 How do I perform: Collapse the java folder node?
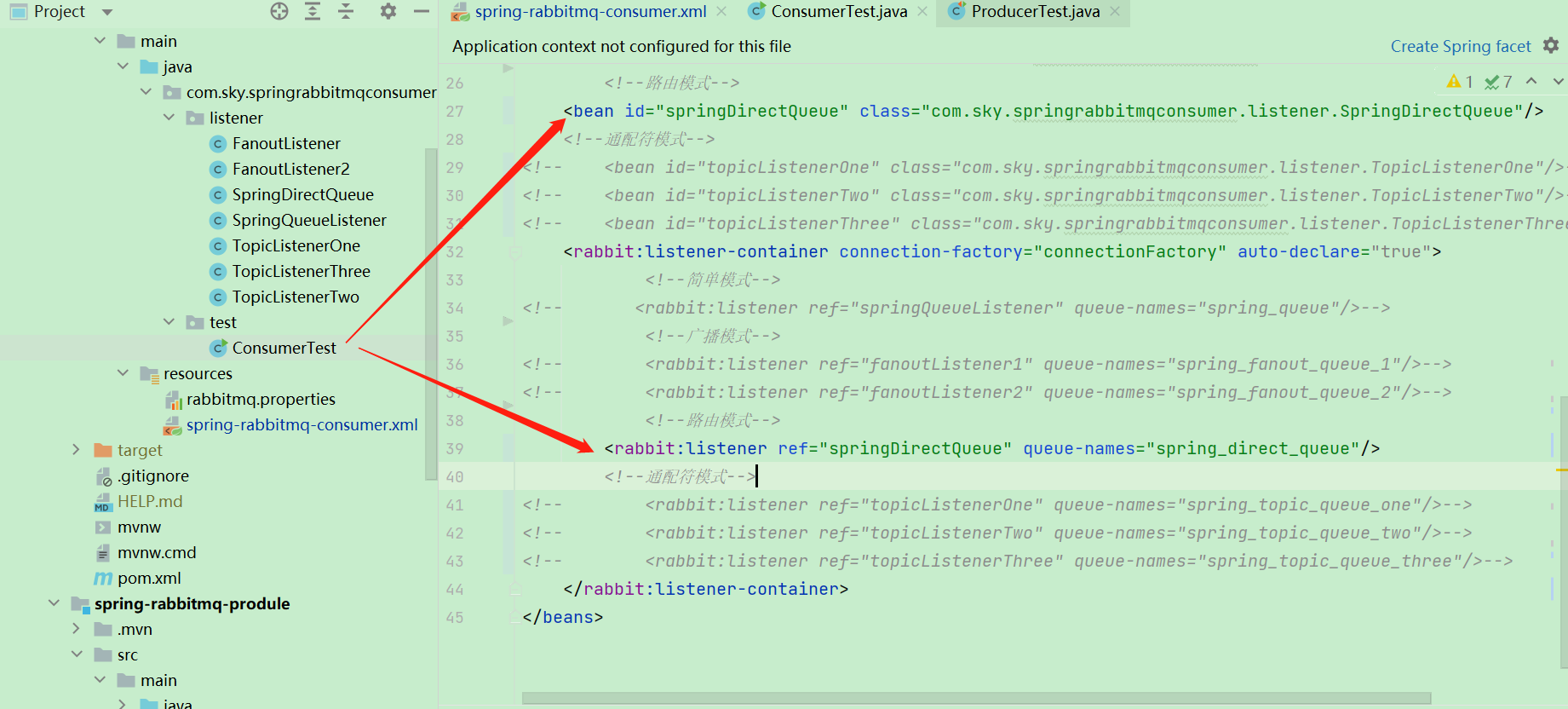point(123,66)
